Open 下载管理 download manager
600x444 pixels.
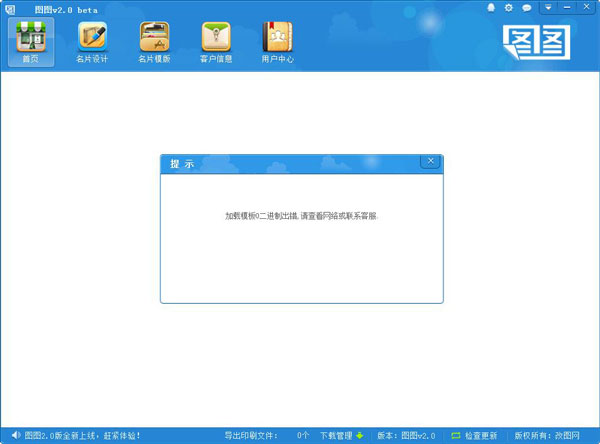(x=336, y=435)
